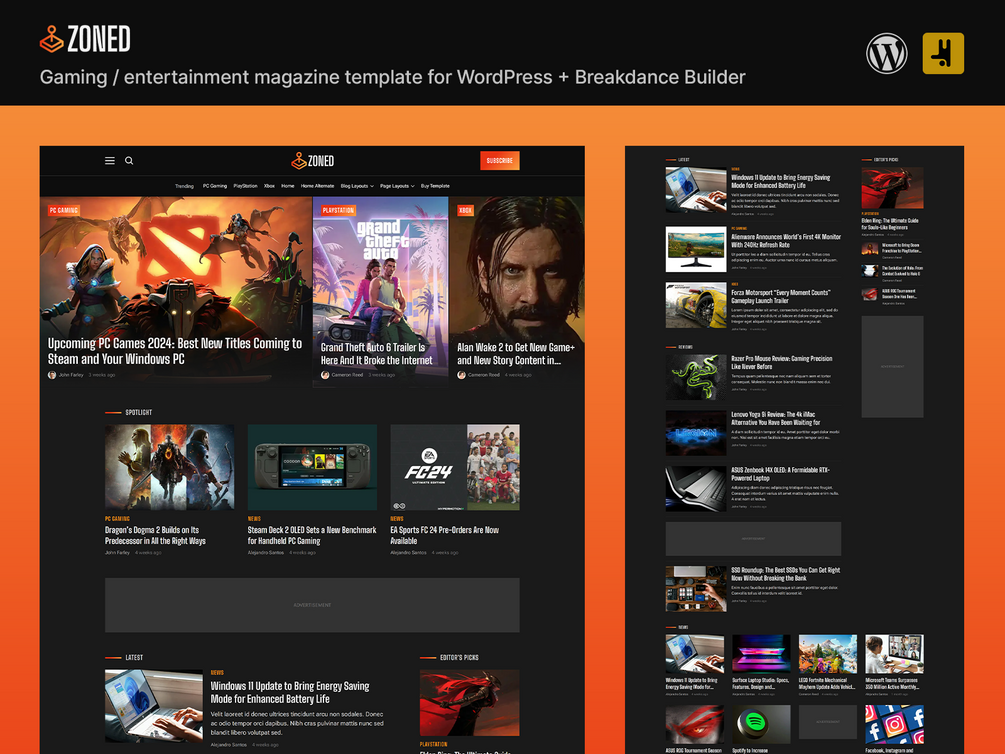
Task: Open Grand Theft Auto 6 Trailer headline
Action: pos(376,354)
